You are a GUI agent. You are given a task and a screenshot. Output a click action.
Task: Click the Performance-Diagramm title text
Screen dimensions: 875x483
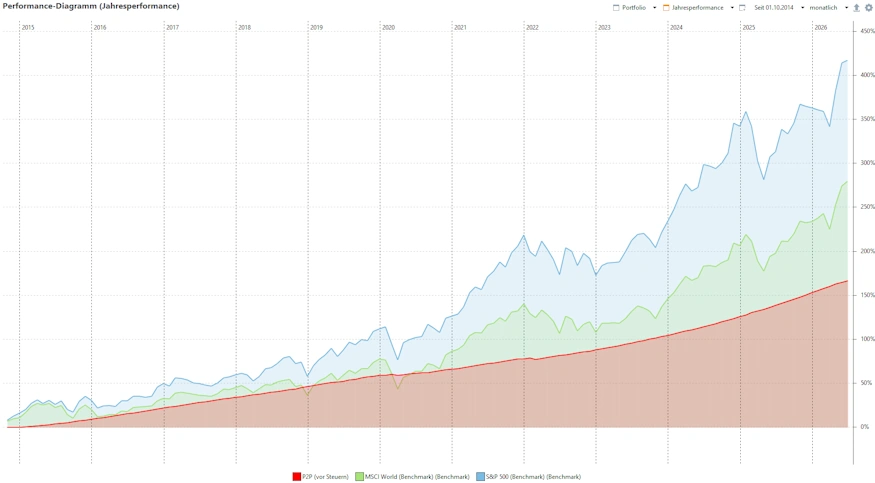point(91,6)
